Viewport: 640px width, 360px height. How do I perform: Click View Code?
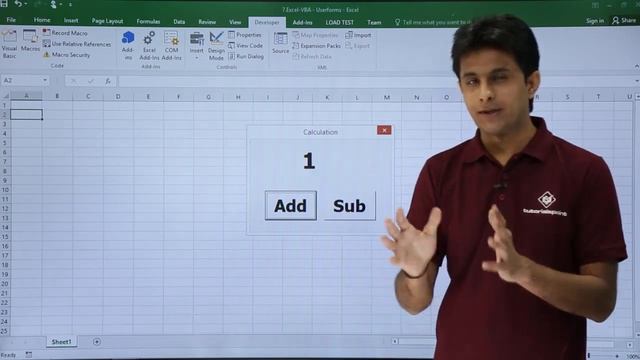(245, 46)
